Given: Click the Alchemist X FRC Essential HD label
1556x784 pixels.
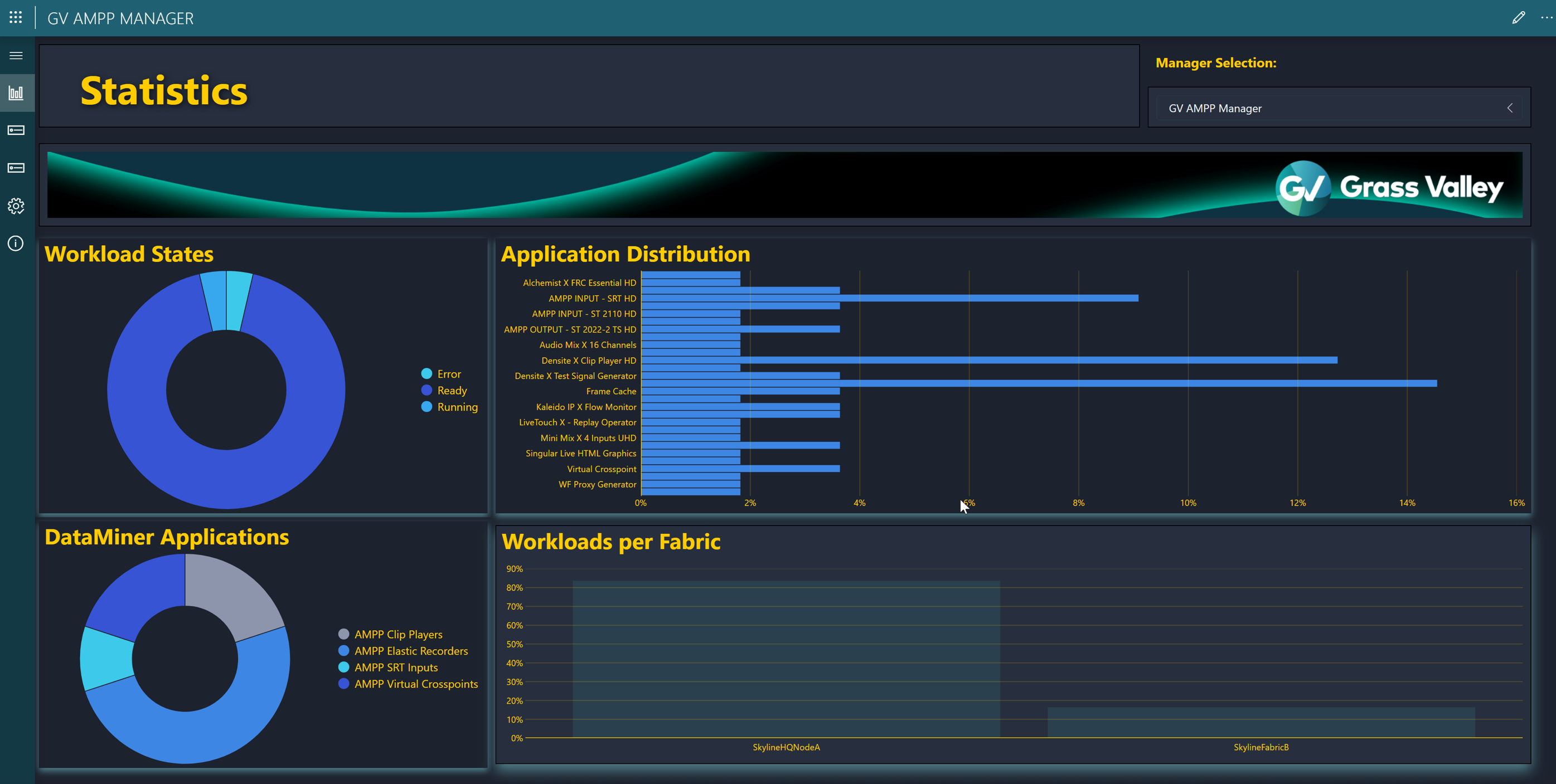Looking at the screenshot, I should pyautogui.click(x=579, y=283).
